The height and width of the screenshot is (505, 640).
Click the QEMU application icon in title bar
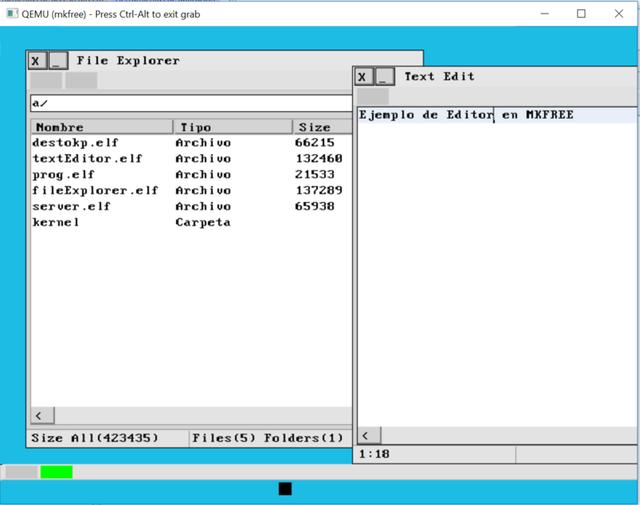pos(12,13)
